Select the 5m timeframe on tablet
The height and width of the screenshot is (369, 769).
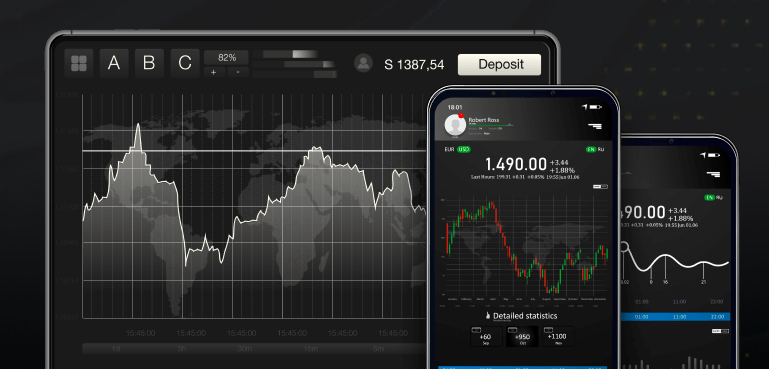(378, 349)
